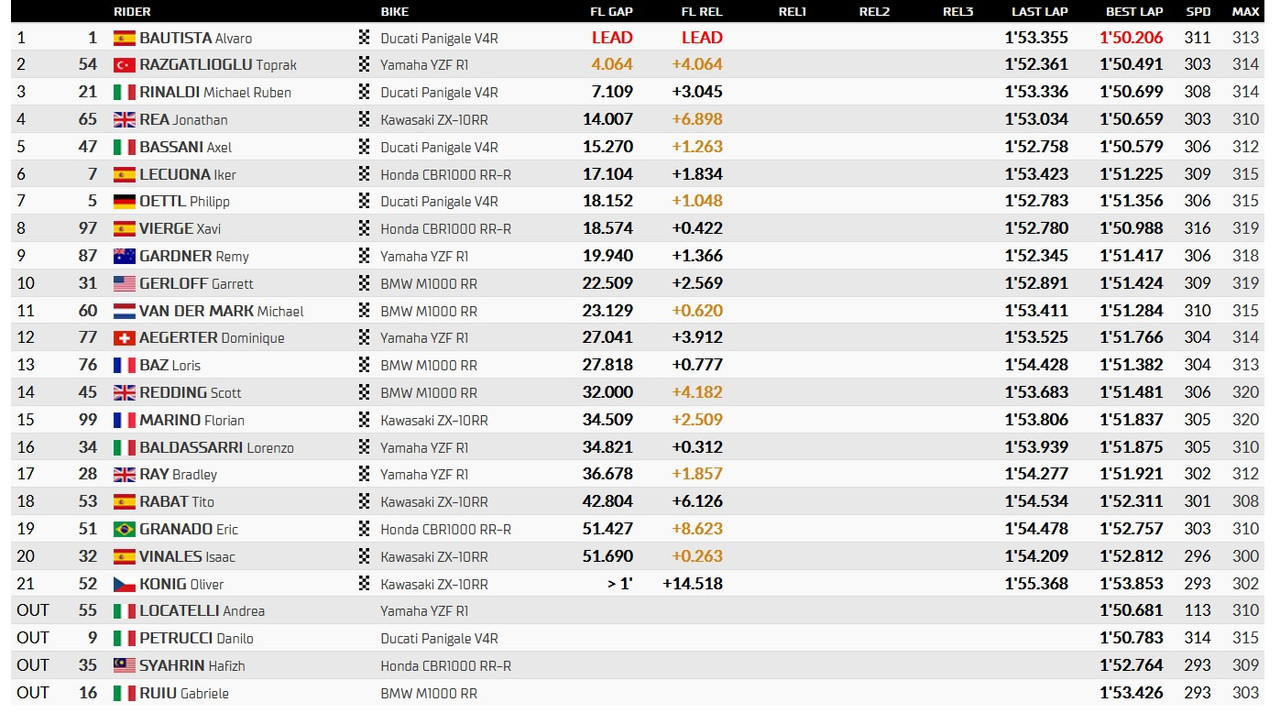Screen dimensions: 1280x715
Task: Select rider name LECUONA Iker
Action: pos(188,174)
